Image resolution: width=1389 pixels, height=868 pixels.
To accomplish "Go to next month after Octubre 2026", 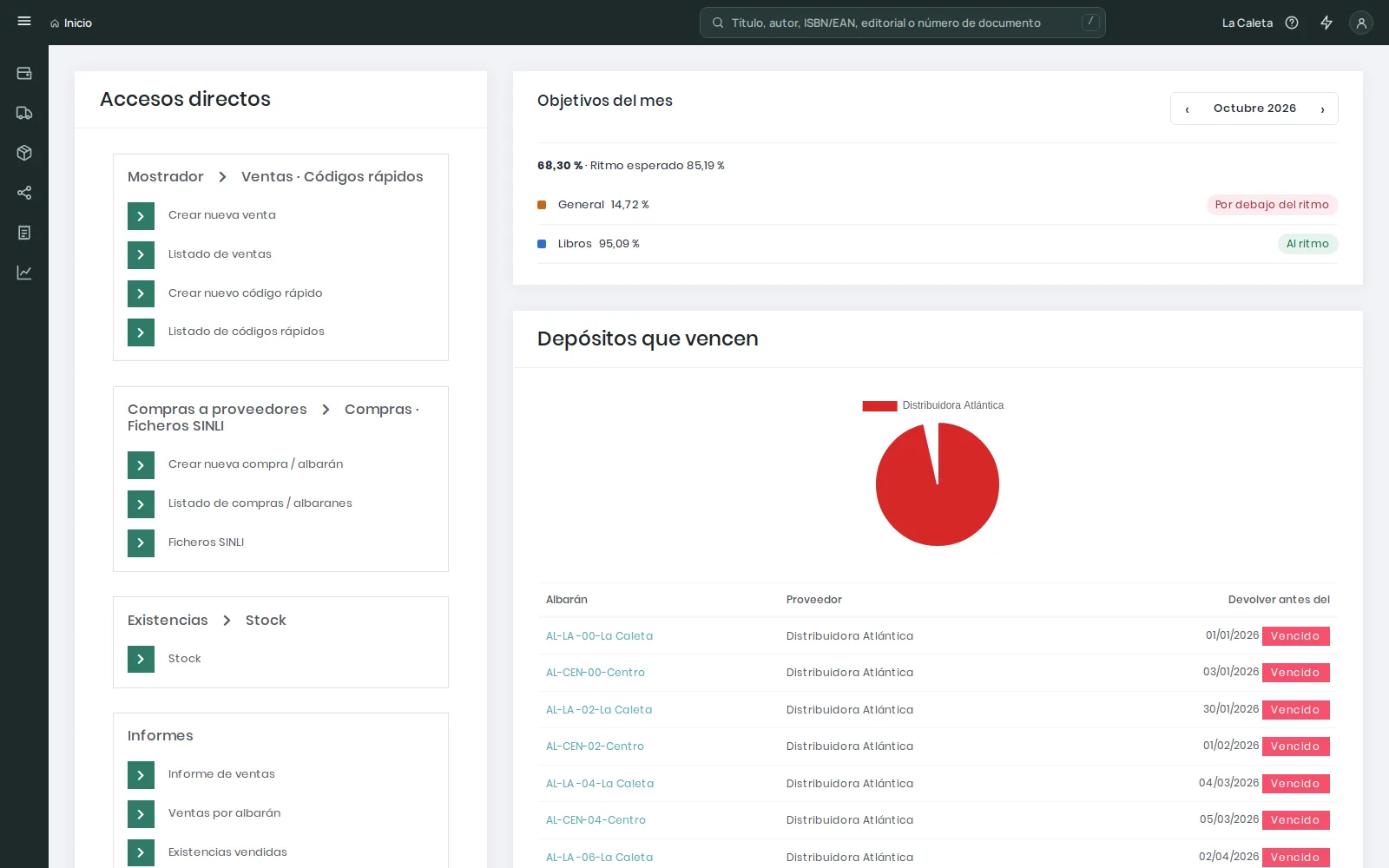I will pyautogui.click(x=1322, y=108).
